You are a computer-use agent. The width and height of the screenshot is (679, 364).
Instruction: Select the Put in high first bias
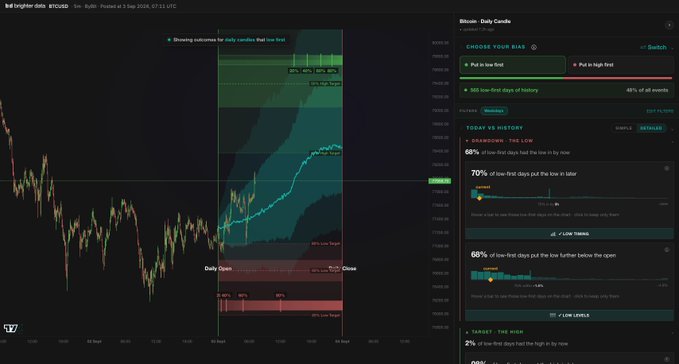(x=620, y=65)
